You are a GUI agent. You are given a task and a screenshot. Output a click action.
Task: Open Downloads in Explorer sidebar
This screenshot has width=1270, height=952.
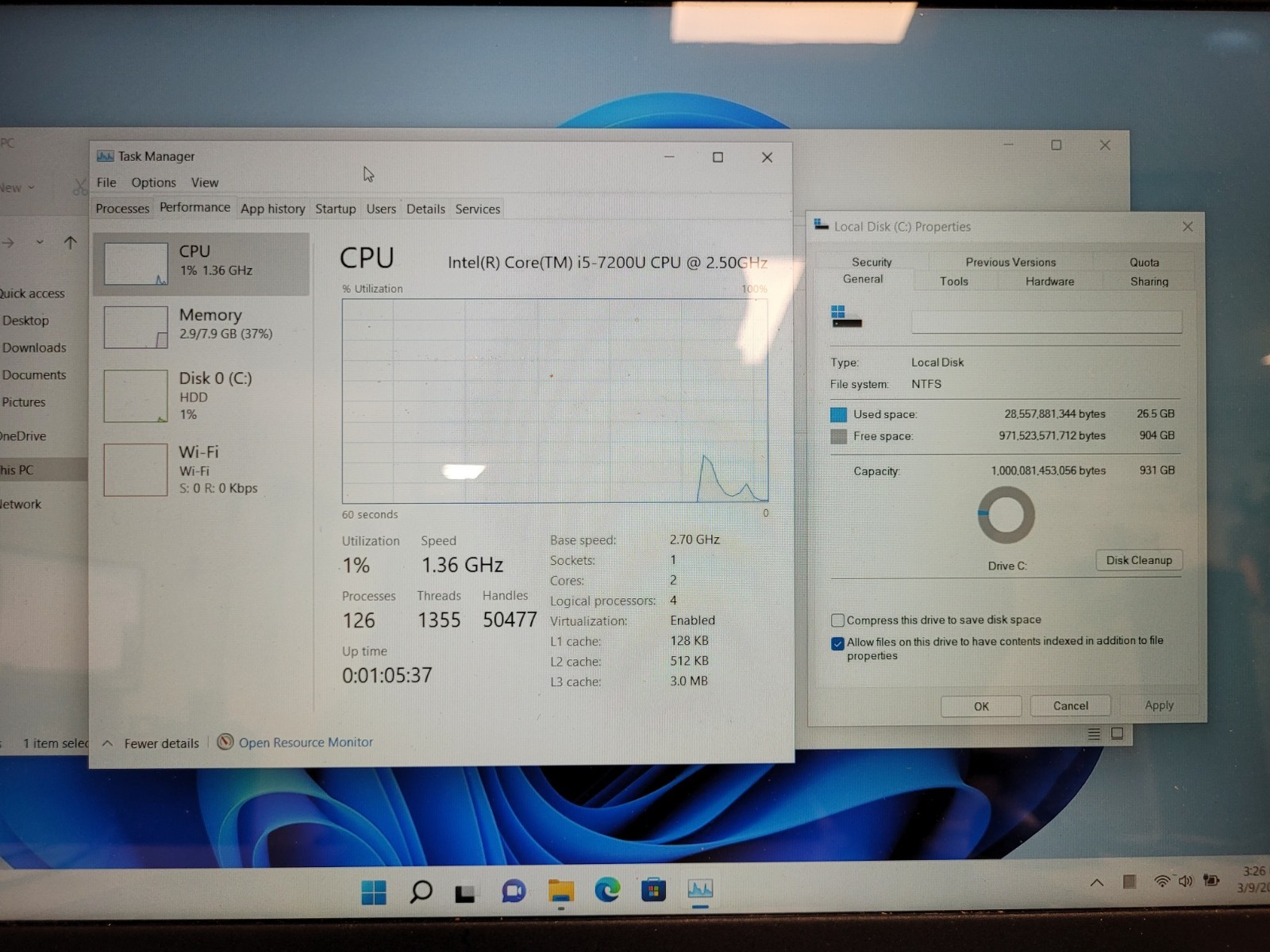pyautogui.click(x=34, y=347)
